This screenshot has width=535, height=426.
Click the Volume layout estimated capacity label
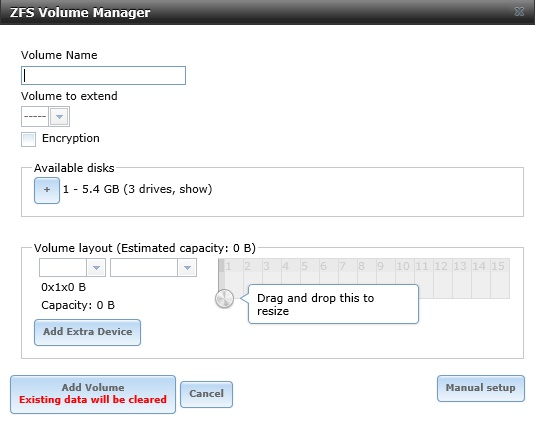(145, 248)
